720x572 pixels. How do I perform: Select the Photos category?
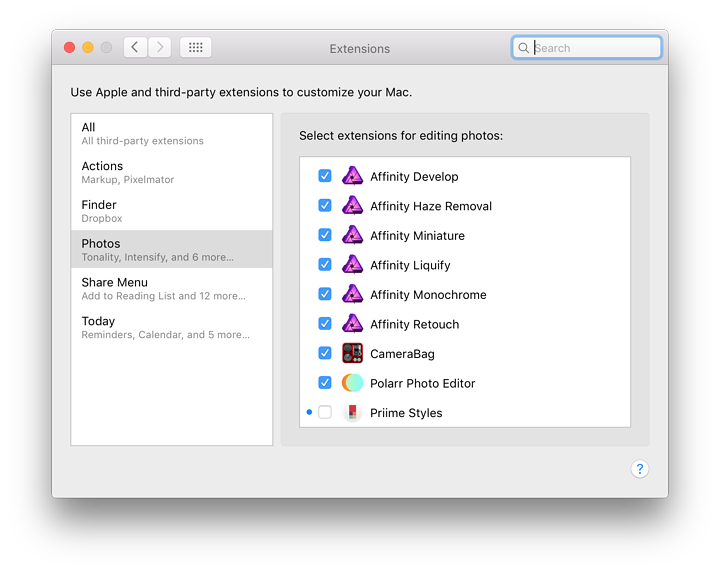tap(172, 250)
